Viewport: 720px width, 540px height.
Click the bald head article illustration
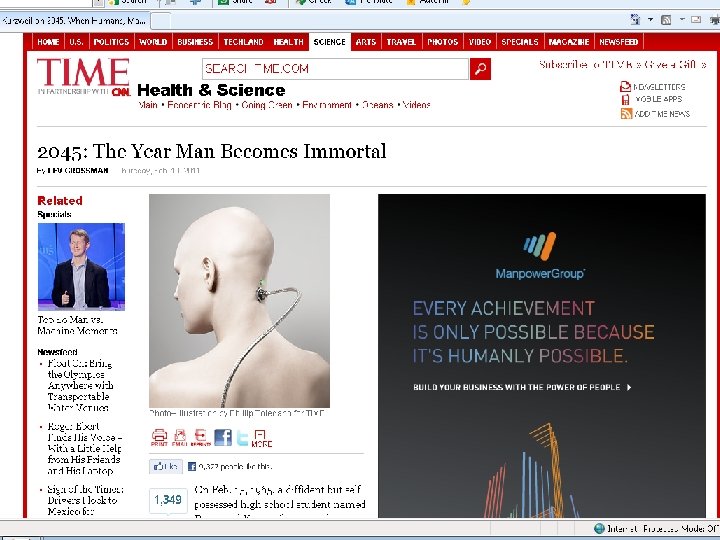239,301
